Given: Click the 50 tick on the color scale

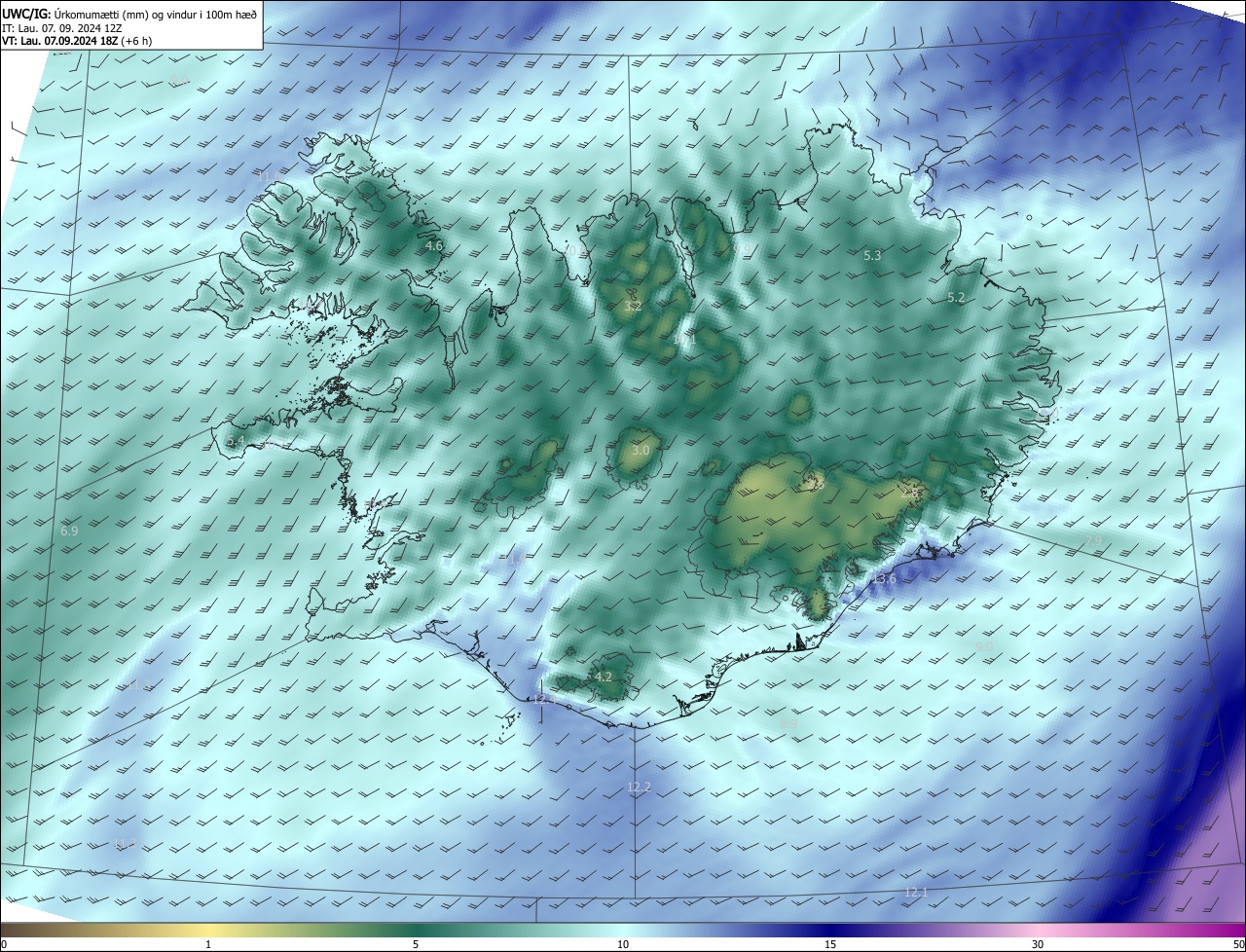Looking at the screenshot, I should pyautogui.click(x=1239, y=944).
